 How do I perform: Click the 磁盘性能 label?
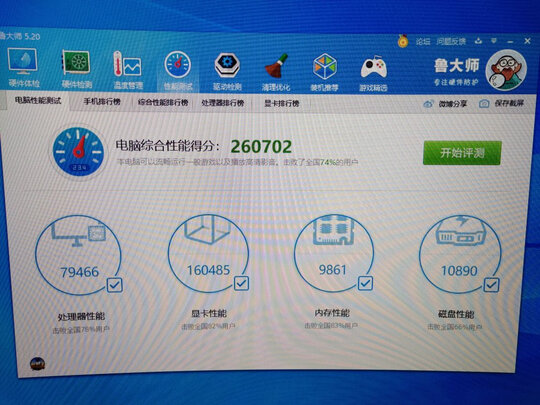pos(456,314)
